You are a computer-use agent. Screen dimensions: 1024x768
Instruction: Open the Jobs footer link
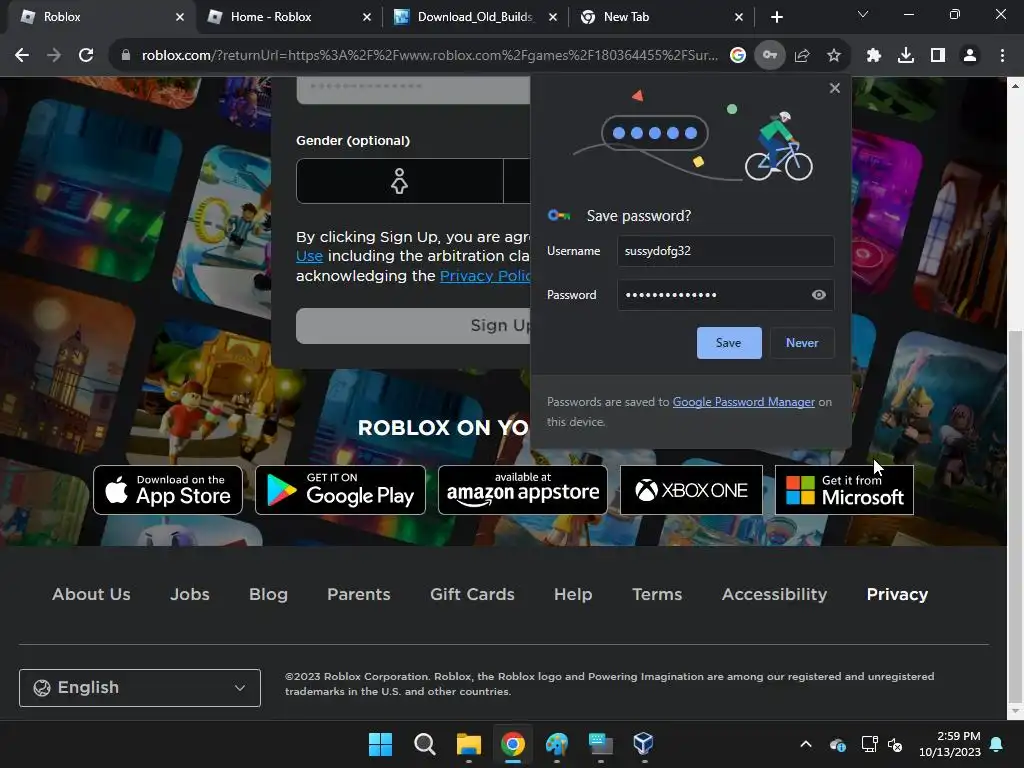(190, 594)
